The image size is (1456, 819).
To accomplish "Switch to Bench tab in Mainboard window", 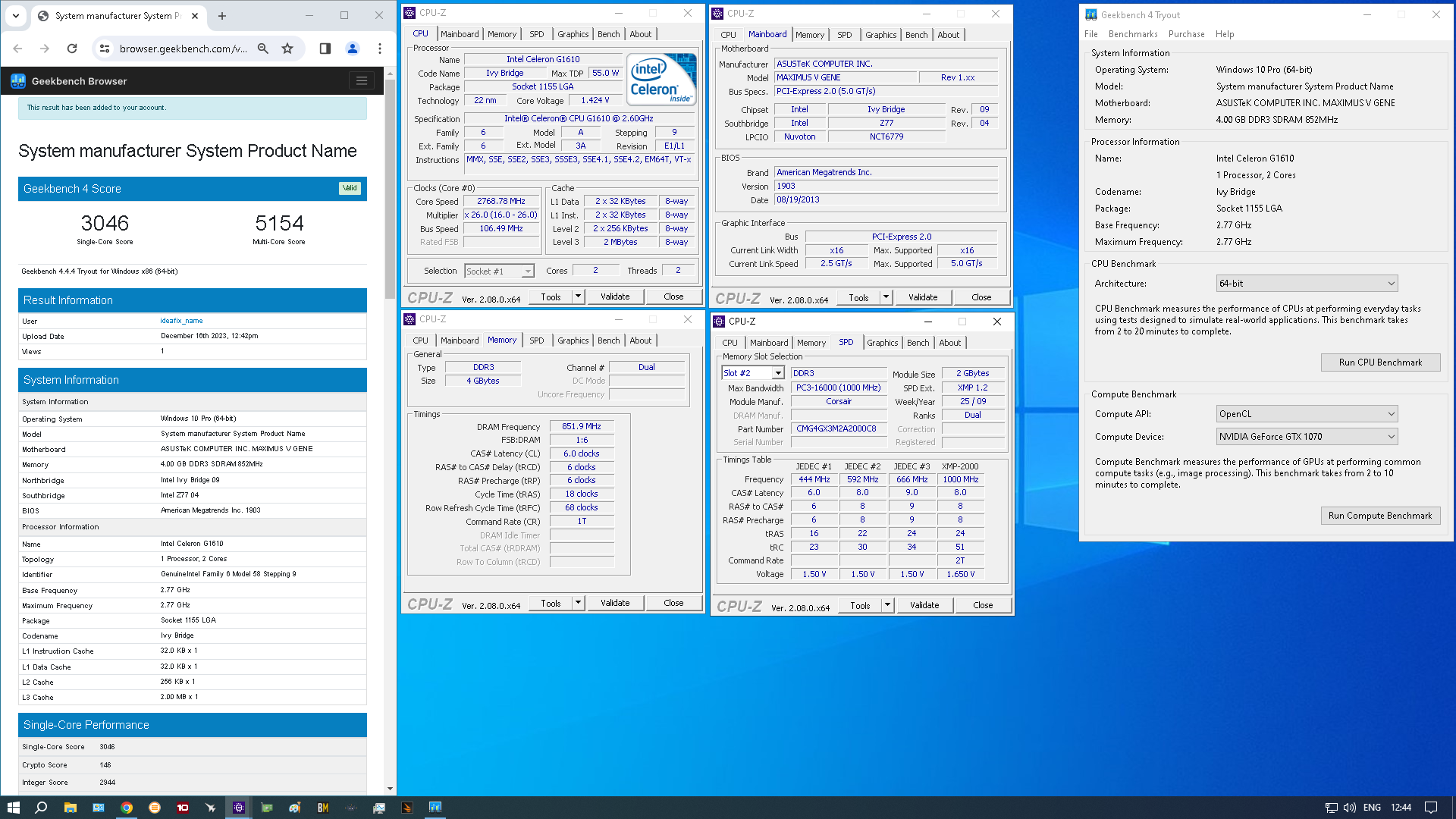I will (916, 35).
